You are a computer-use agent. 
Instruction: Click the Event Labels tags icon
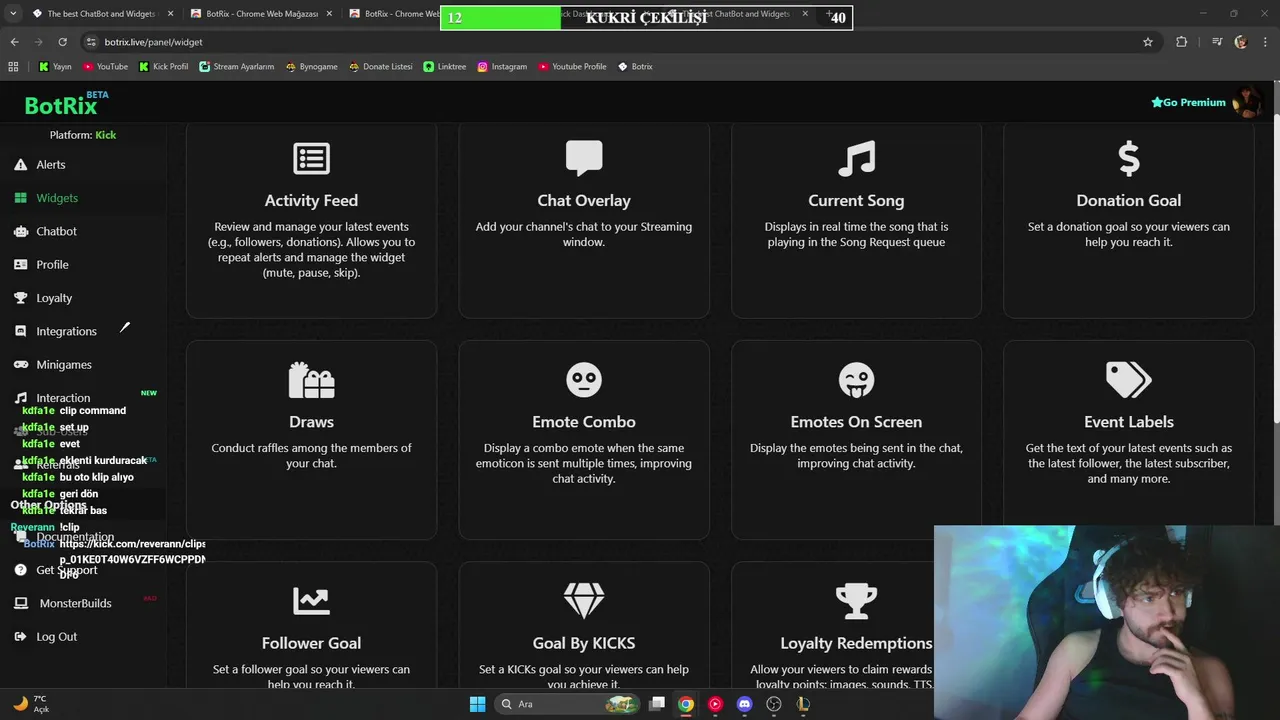[x=1129, y=380]
